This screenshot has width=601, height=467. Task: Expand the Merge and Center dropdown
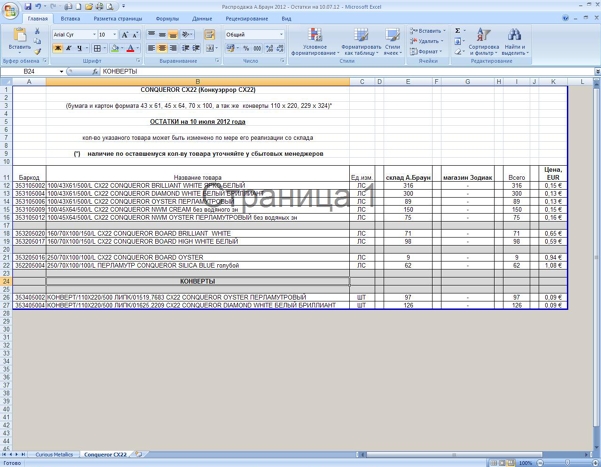[x=217, y=48]
